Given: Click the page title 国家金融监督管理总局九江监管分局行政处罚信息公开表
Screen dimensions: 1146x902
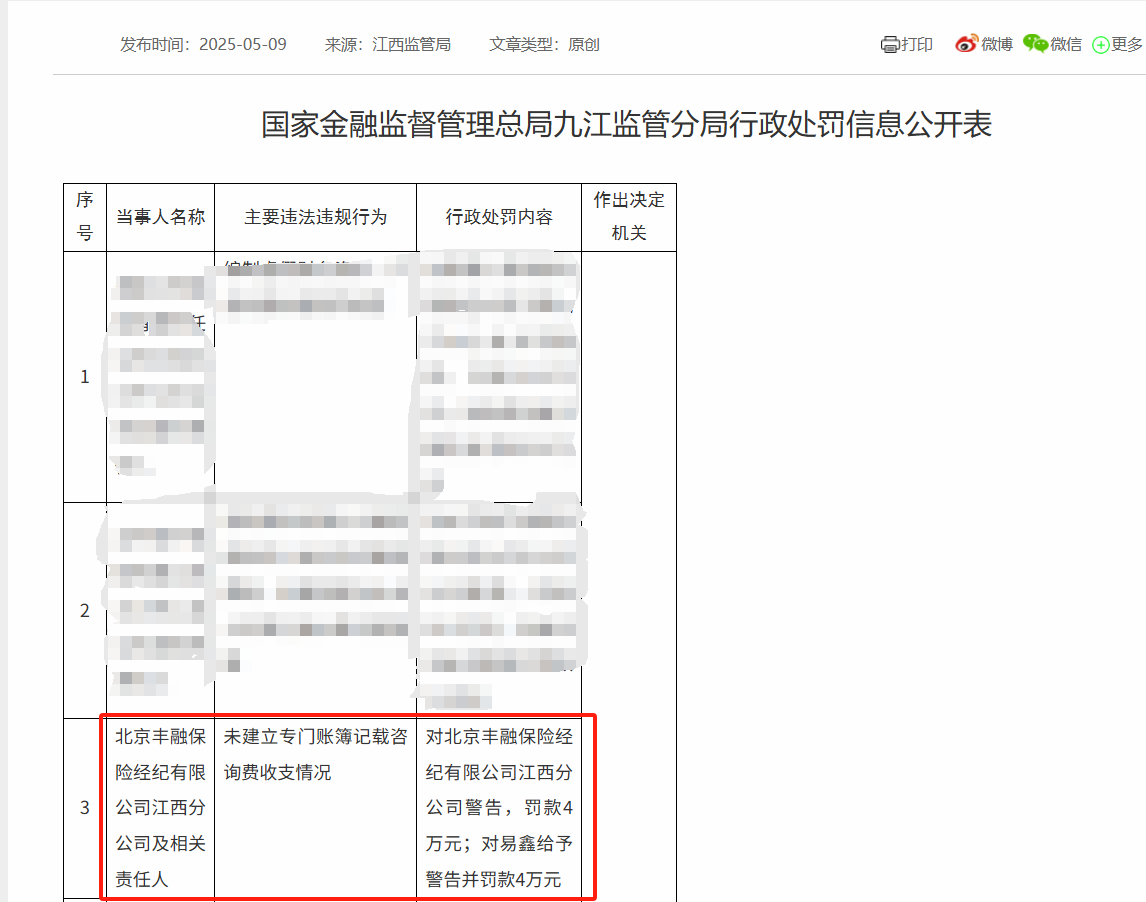Looking at the screenshot, I should [626, 124].
